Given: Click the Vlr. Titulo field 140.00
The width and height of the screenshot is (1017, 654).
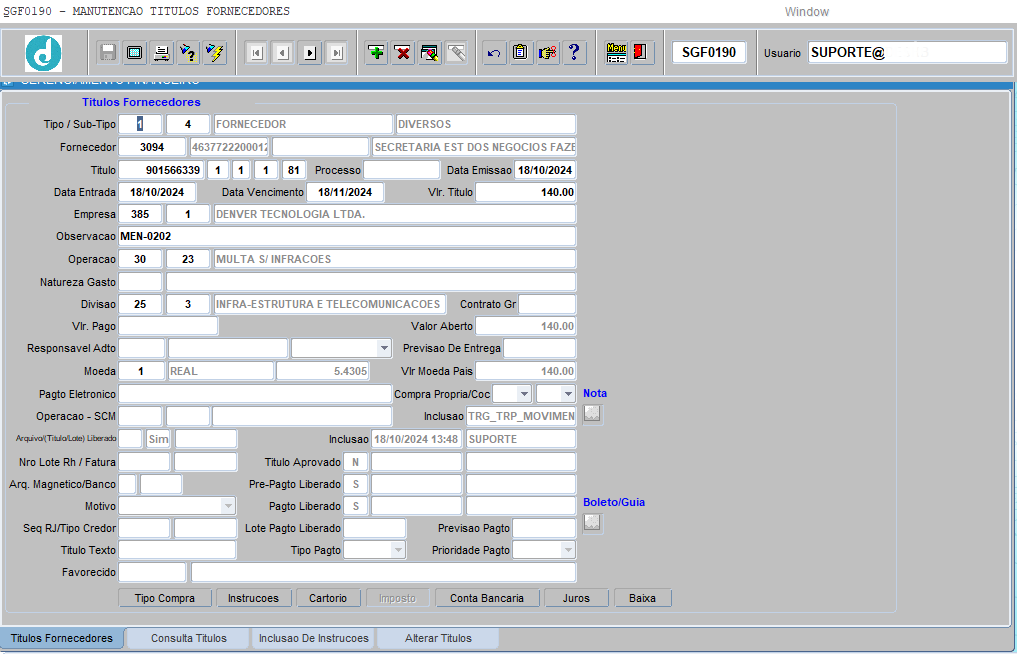Looking at the screenshot, I should point(526,192).
